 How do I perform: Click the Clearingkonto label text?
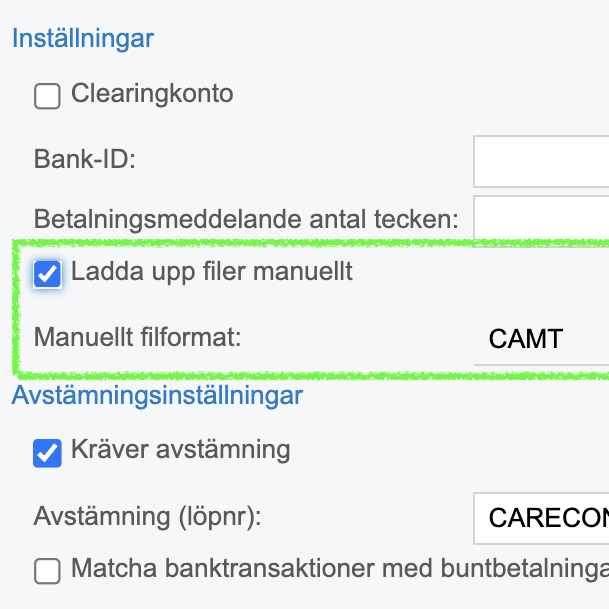pos(152,95)
